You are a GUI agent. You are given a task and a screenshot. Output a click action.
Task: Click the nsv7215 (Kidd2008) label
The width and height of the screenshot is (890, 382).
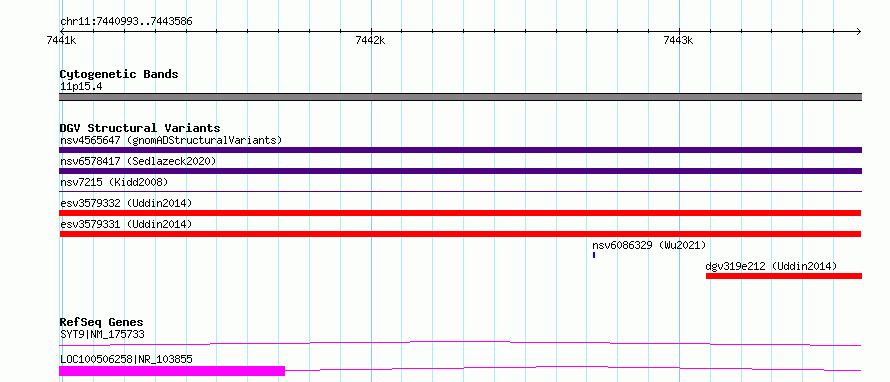click(114, 182)
